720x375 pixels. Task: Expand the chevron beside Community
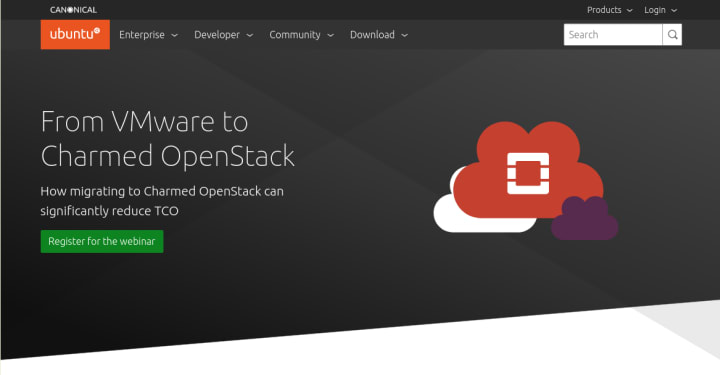[x=331, y=35]
